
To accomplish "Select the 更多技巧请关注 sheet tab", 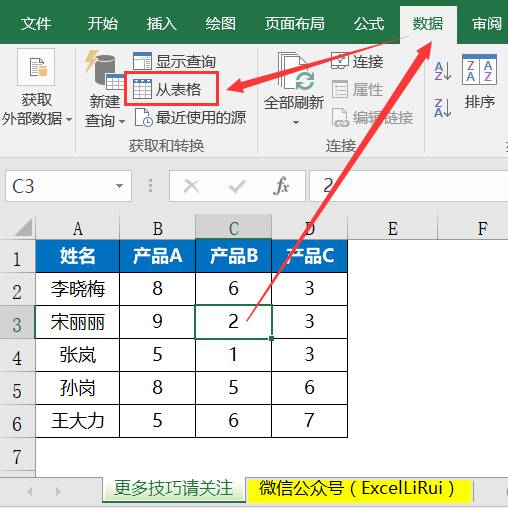I will pos(173,489).
